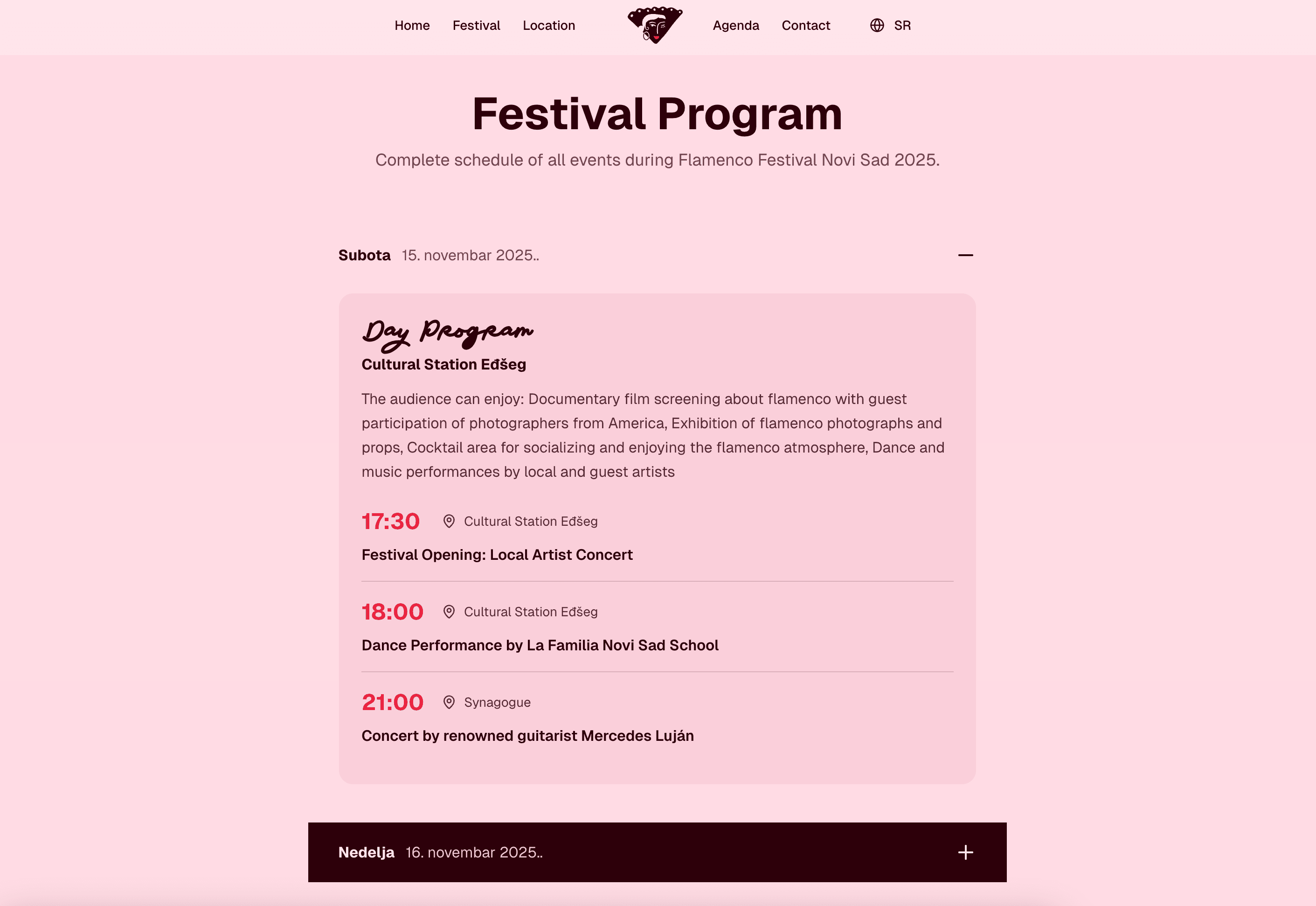Select the Festival Opening: Local Artist Concert entry
Image resolution: width=1316 pixels, height=906 pixels.
tap(497, 555)
